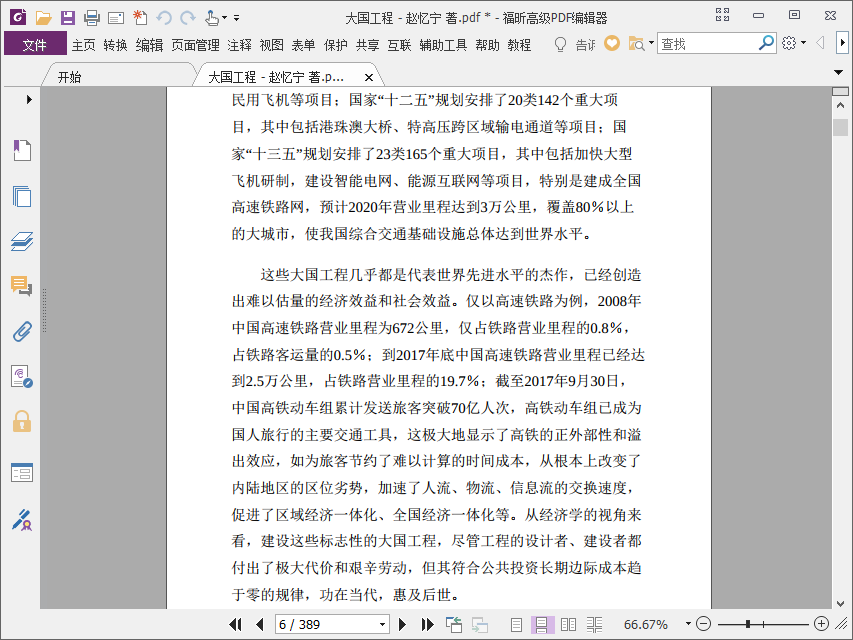The width and height of the screenshot is (853, 640).
Task: Switch to the 帮助 ribbon tab
Action: click(x=487, y=45)
